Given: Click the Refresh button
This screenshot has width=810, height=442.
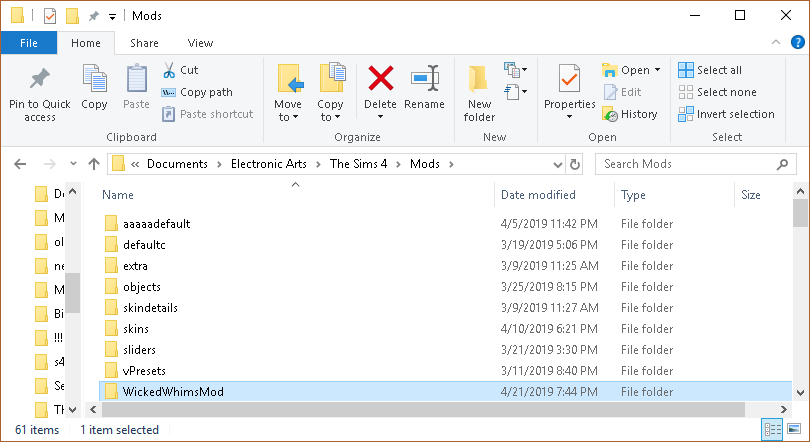Looking at the screenshot, I should click(x=574, y=165).
